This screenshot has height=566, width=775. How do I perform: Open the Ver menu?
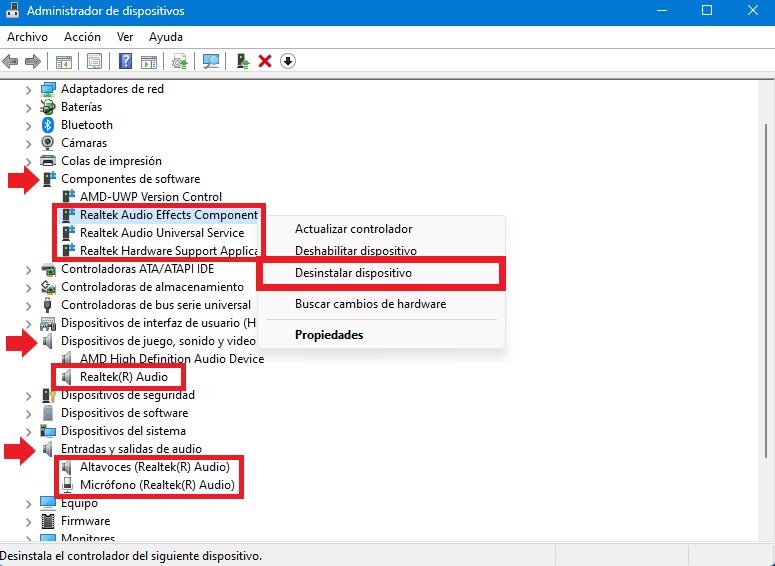tap(125, 37)
